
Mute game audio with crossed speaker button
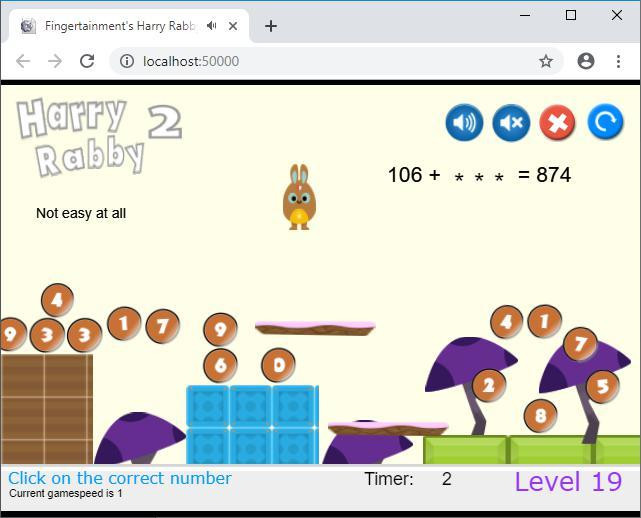pyautogui.click(x=511, y=122)
